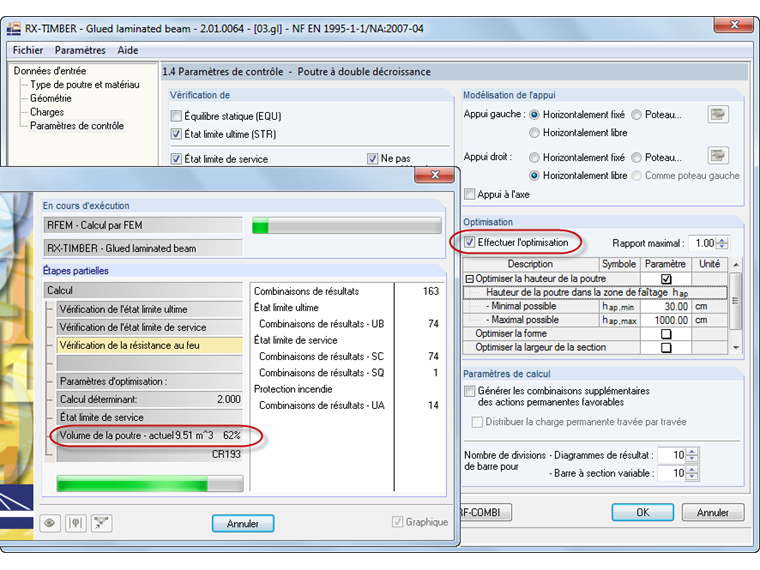Click Annuler button in main window
The width and height of the screenshot is (760, 570).
tap(712, 512)
